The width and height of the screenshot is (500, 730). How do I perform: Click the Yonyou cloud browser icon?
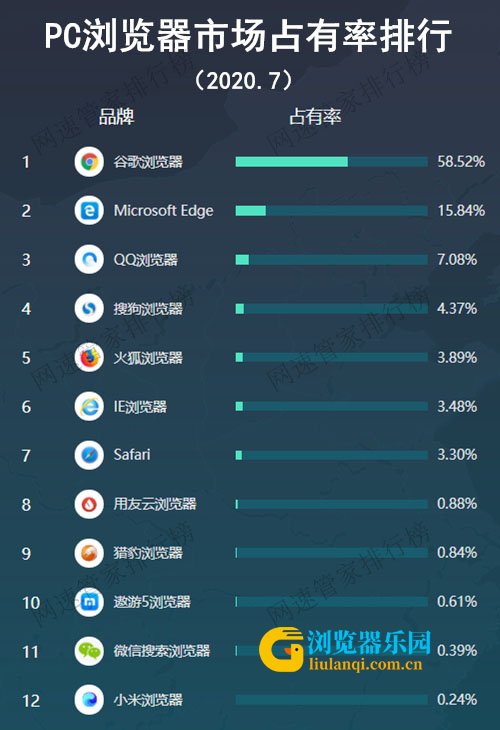89,504
